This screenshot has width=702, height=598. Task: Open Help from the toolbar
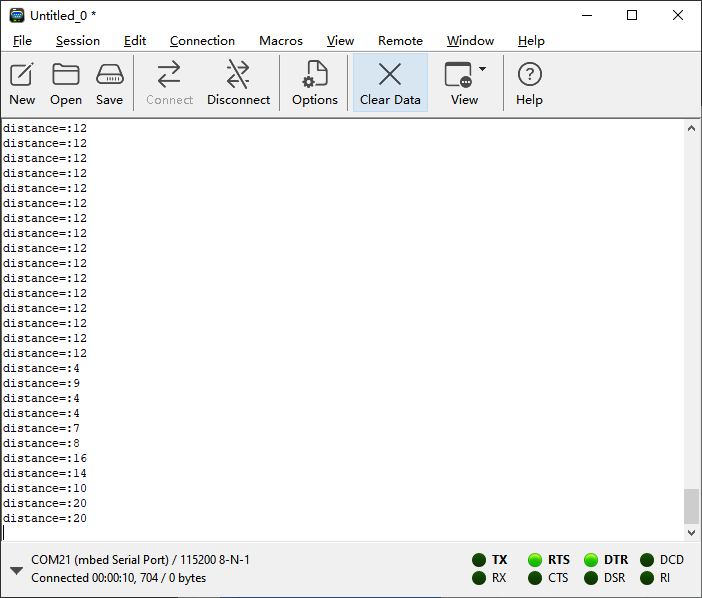tap(529, 83)
